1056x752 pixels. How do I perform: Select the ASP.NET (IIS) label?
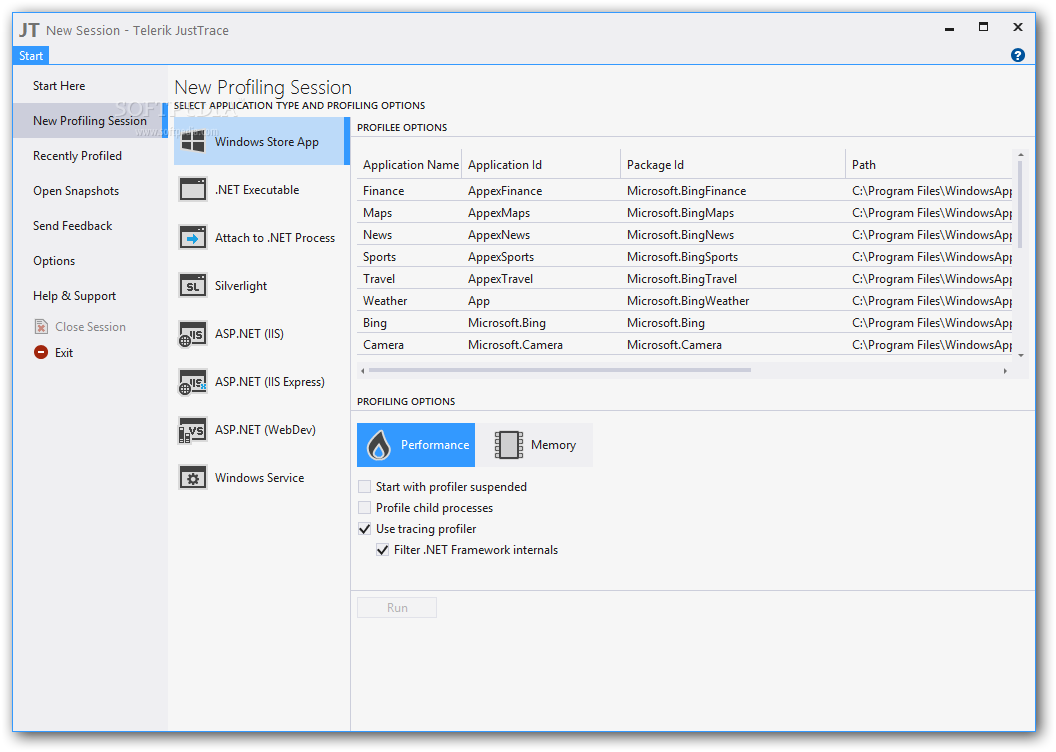pyautogui.click(x=249, y=334)
